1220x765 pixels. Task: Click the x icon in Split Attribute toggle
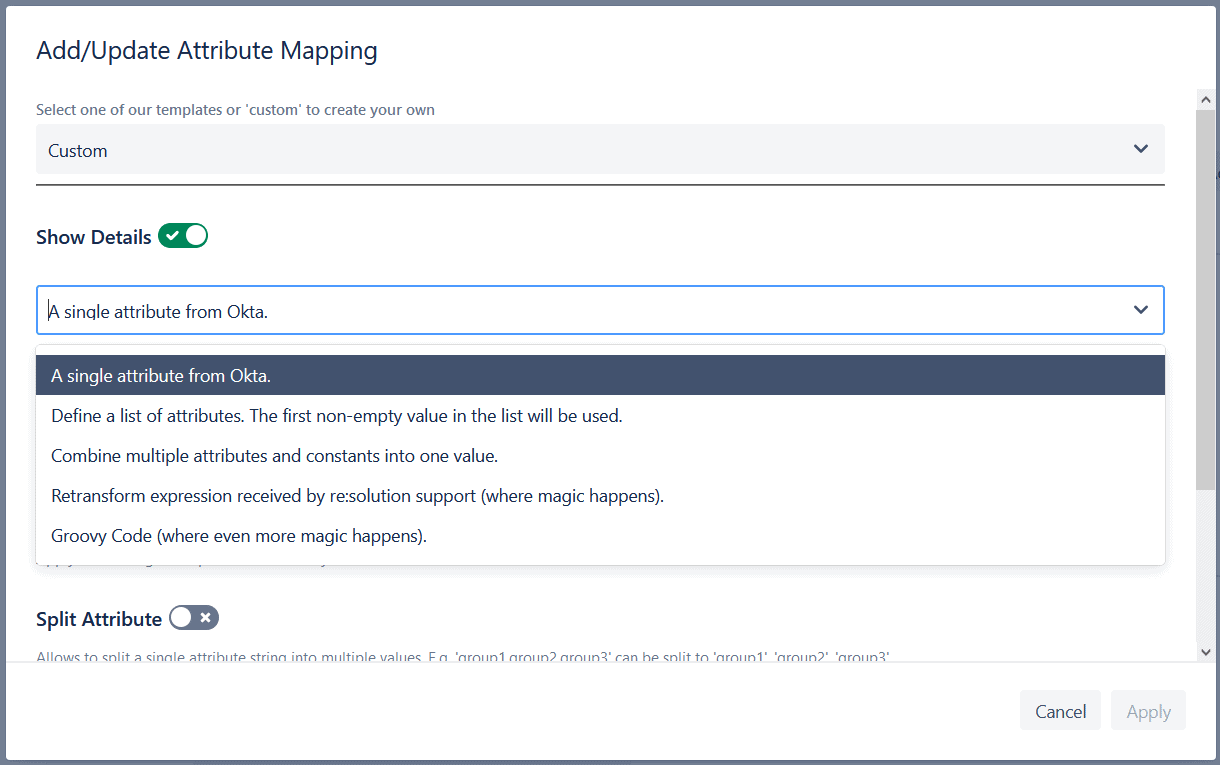pos(205,618)
